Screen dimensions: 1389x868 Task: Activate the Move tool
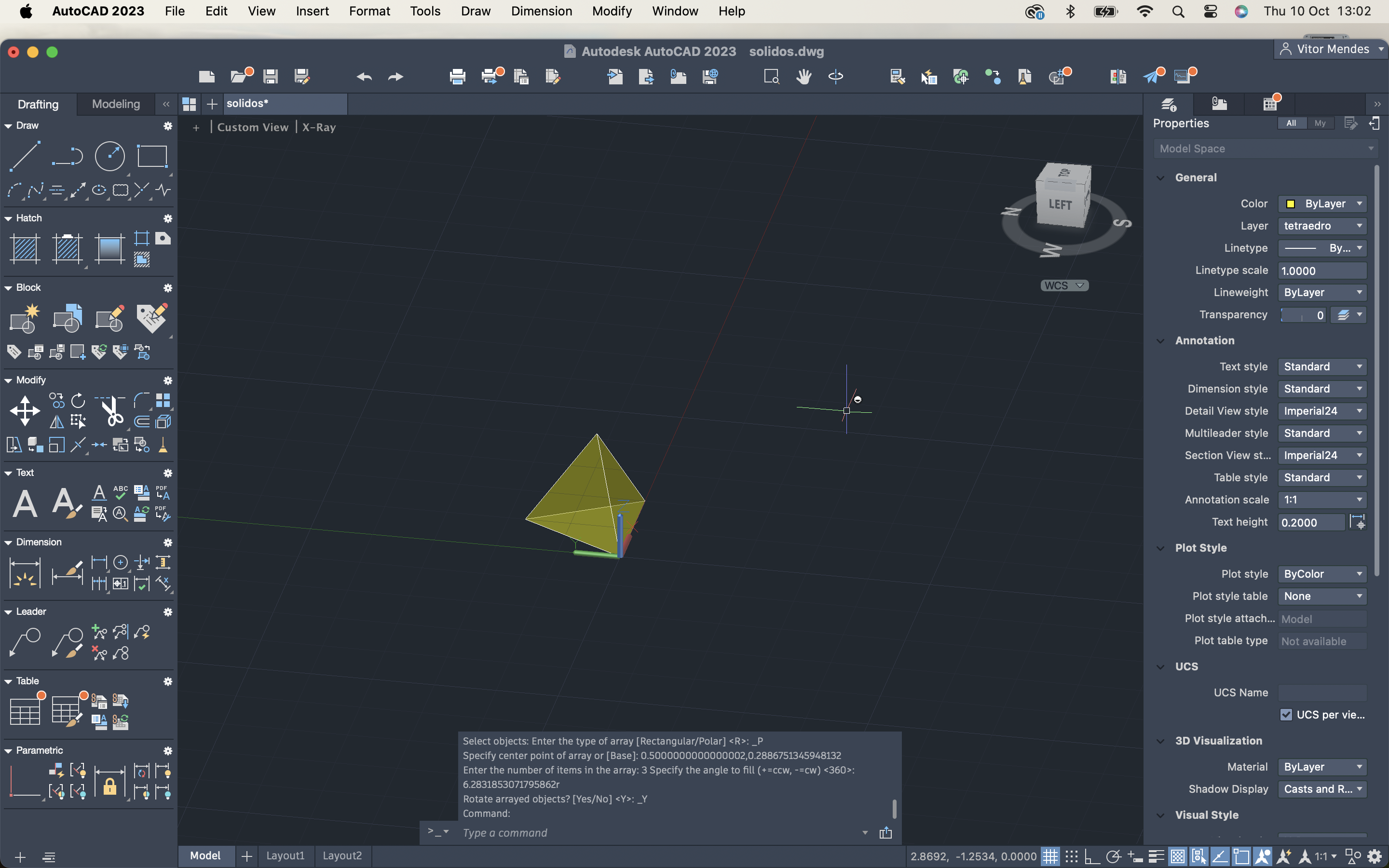pos(25,411)
